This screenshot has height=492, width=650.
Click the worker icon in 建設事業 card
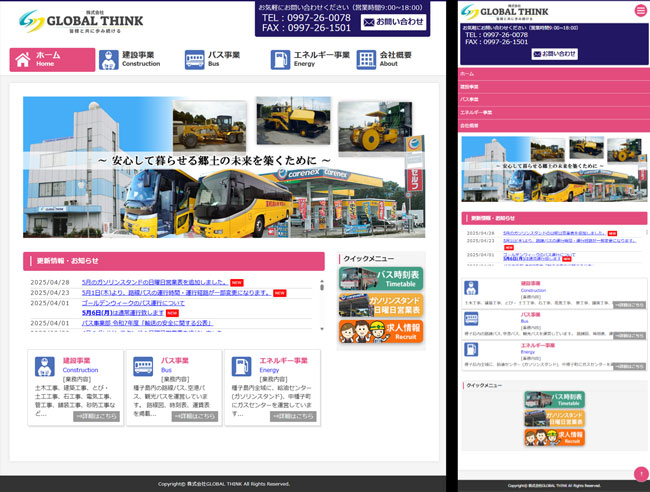[x=44, y=365]
